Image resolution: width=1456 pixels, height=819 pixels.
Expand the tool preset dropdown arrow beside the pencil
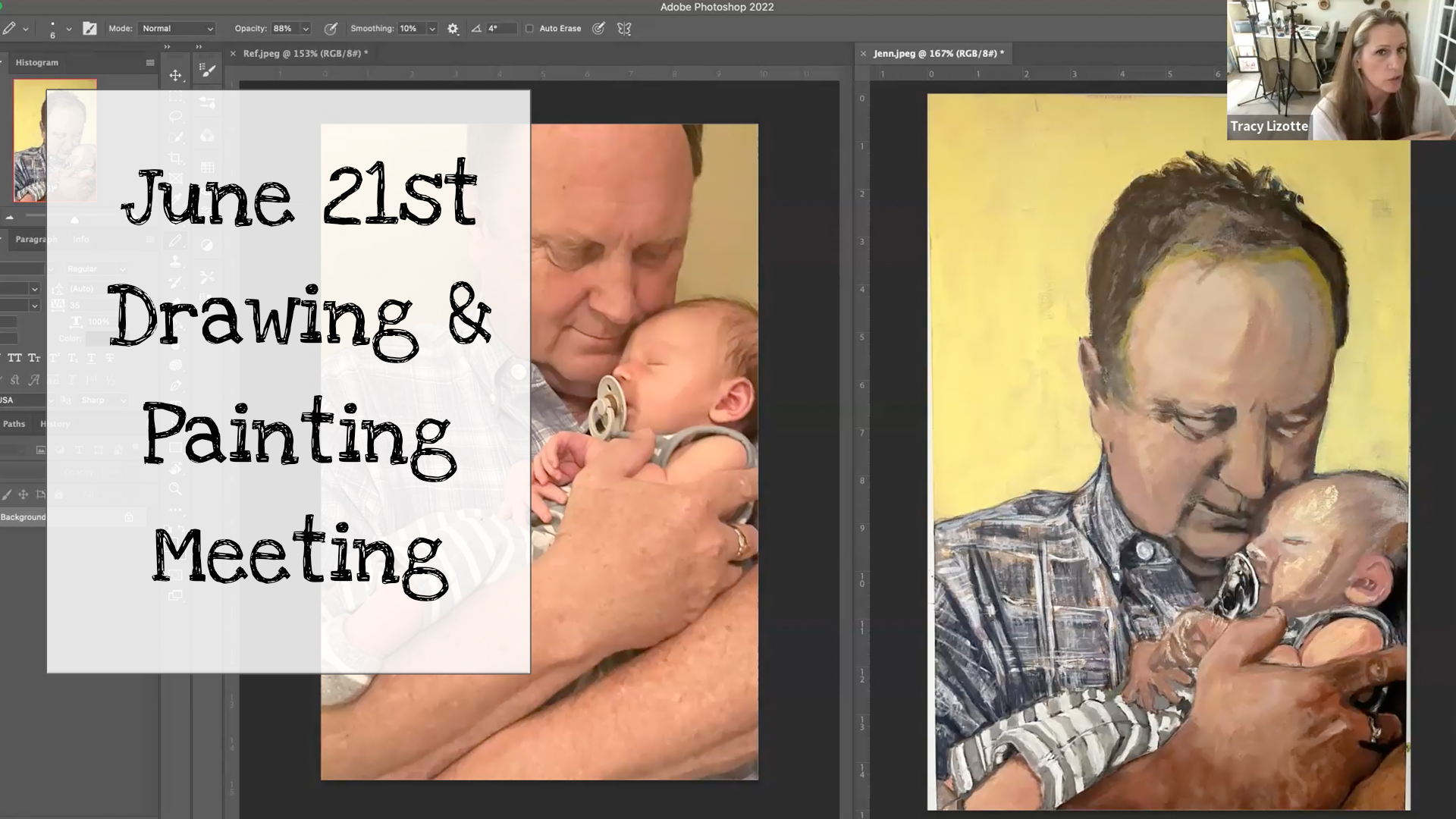click(26, 29)
